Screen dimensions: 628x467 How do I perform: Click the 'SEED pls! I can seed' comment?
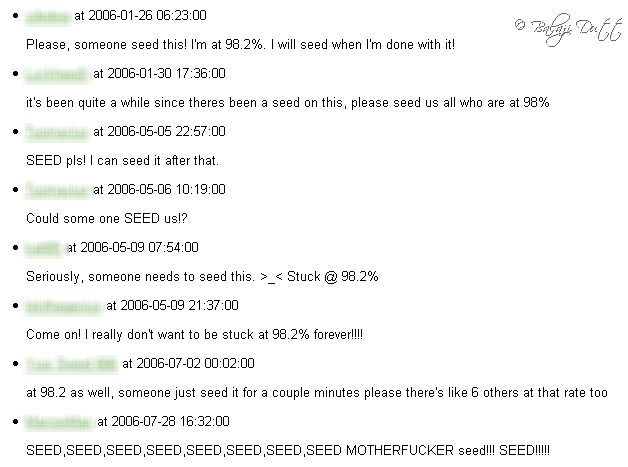pyautogui.click(x=122, y=161)
